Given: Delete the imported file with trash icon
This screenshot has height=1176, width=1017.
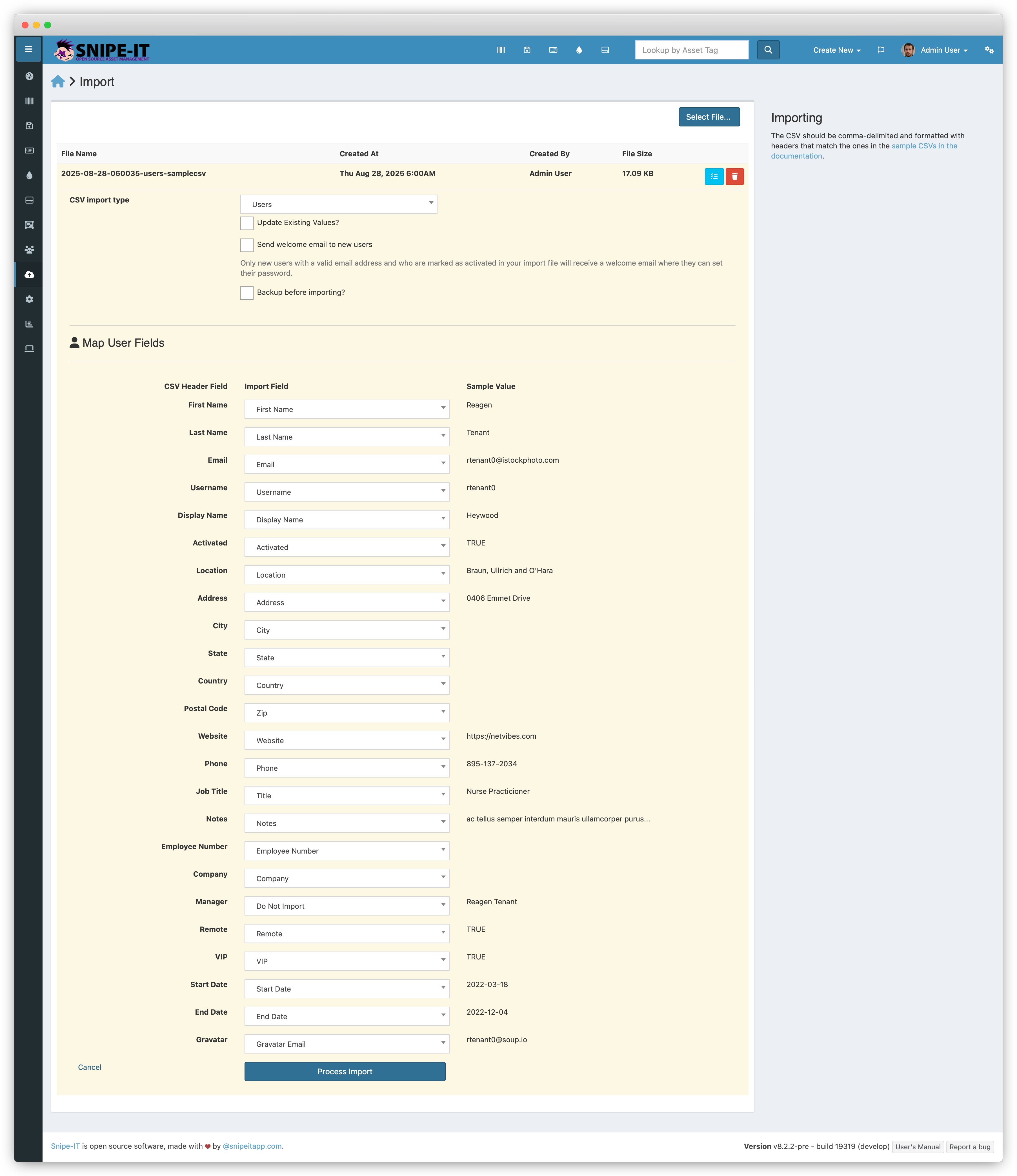Looking at the screenshot, I should [x=735, y=177].
